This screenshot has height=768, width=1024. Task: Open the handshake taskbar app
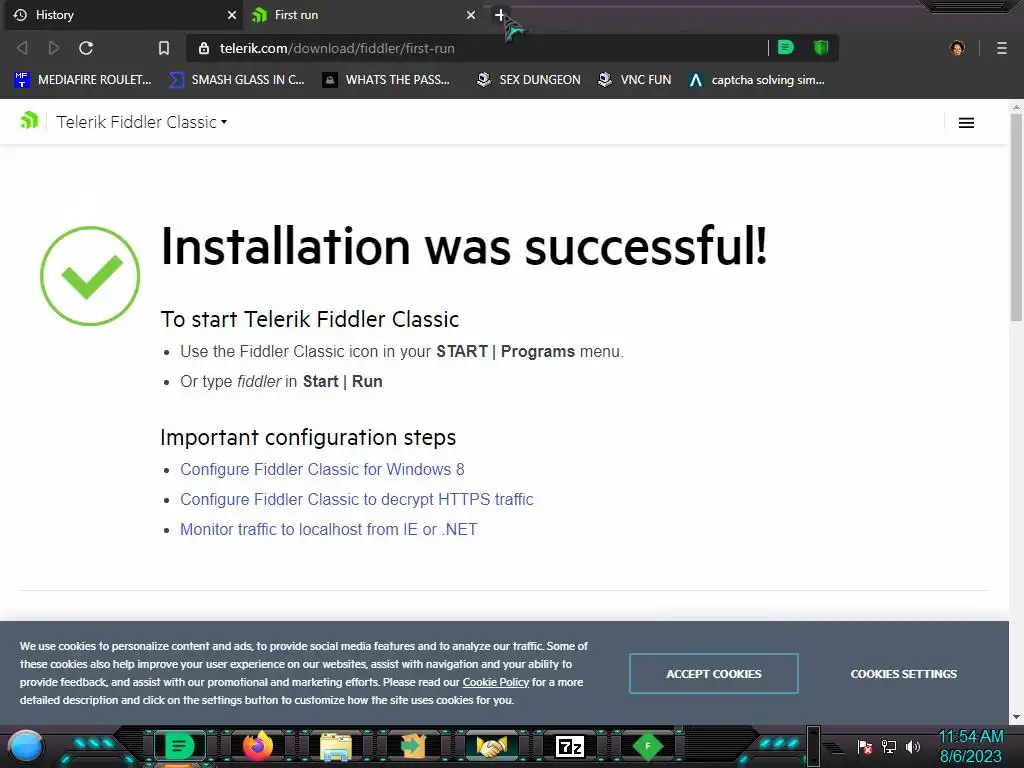point(492,746)
